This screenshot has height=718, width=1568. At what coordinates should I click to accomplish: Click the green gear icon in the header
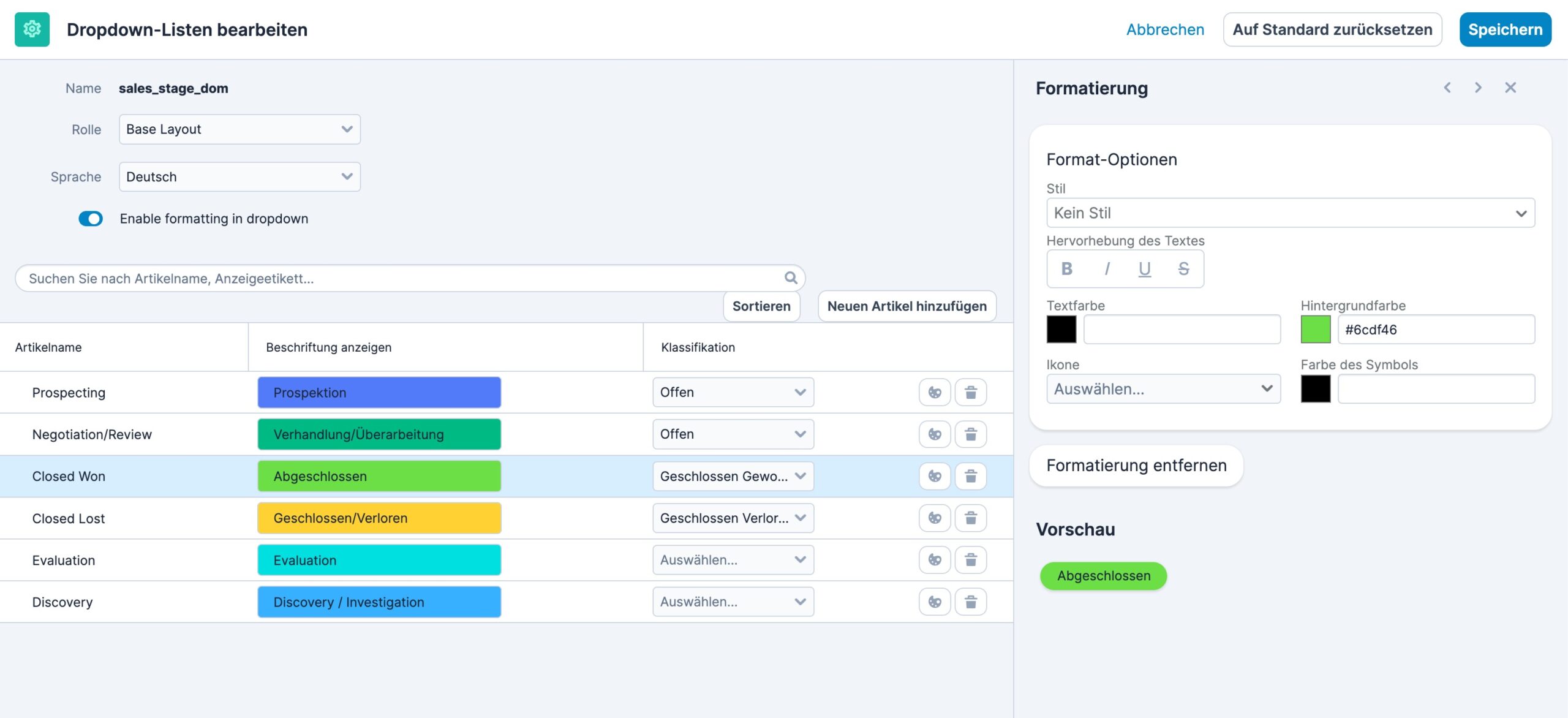pos(32,29)
